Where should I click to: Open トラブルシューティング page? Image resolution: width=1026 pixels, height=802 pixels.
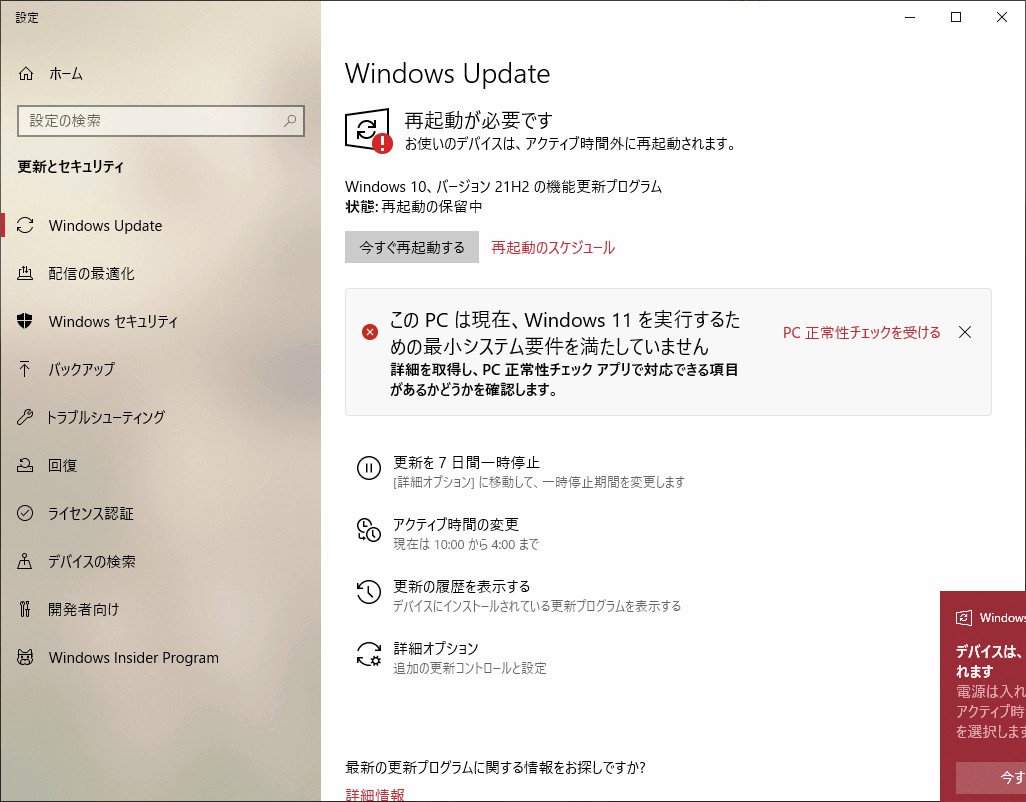coord(160,417)
